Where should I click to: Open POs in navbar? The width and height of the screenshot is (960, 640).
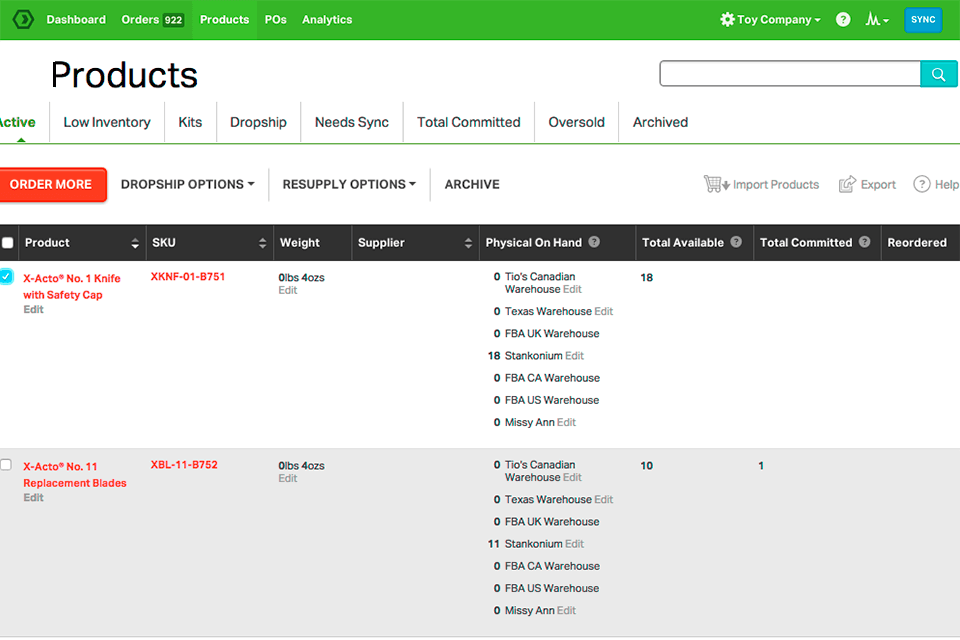276,20
